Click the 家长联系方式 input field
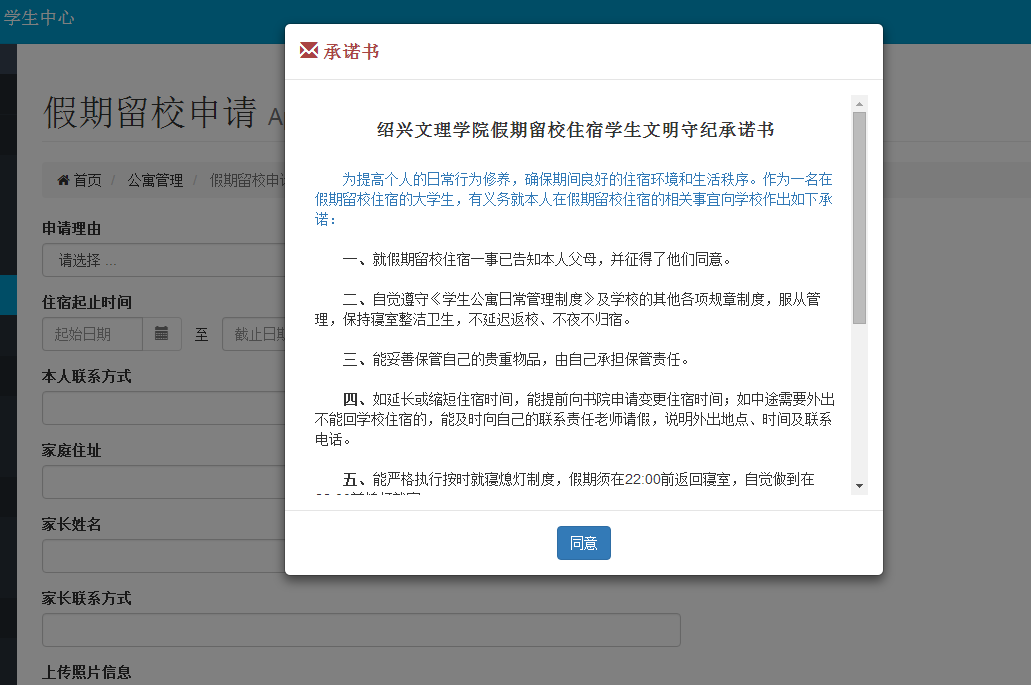The width and height of the screenshot is (1031, 685). (361, 630)
